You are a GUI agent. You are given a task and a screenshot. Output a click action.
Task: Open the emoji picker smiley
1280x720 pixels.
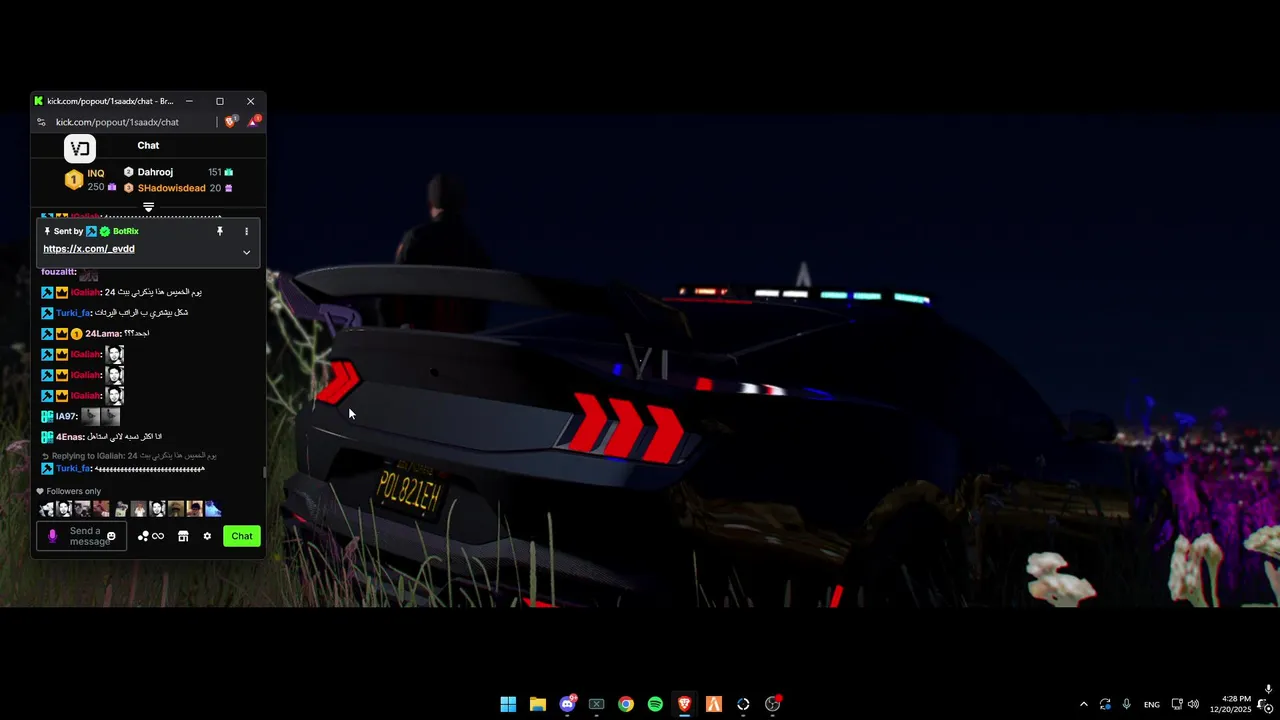(x=111, y=536)
